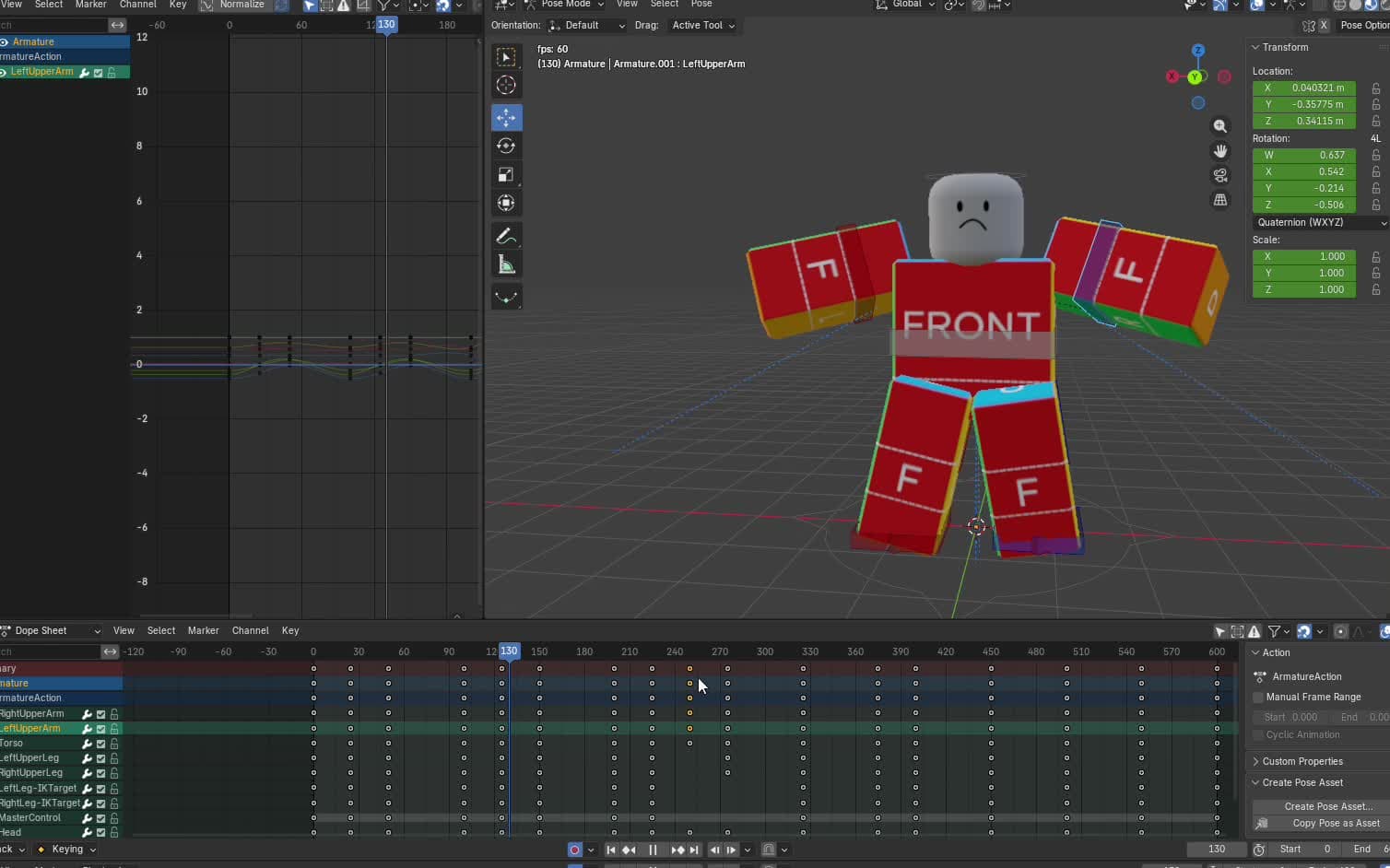This screenshot has height=868, width=1390.
Task: Open the Keying dropdown in timeline
Action: click(x=66, y=850)
